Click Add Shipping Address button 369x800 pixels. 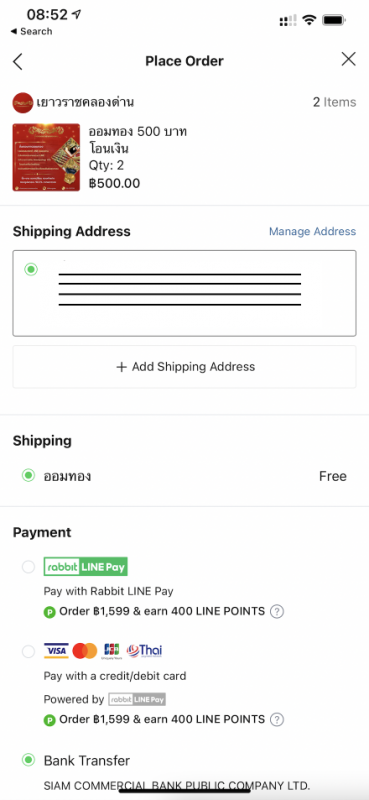click(185, 367)
